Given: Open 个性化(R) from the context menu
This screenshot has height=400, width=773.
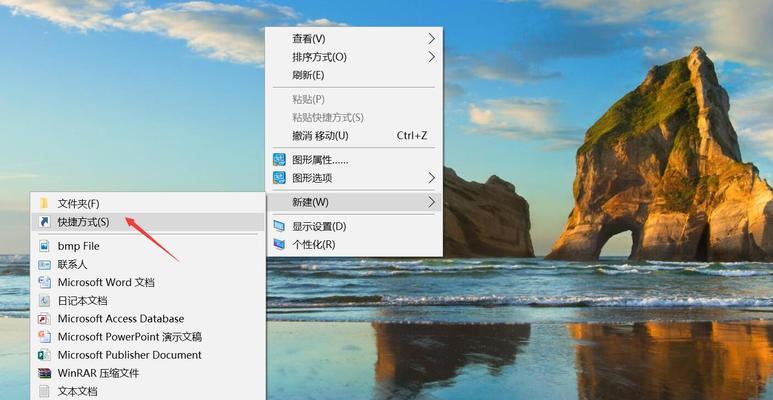Looking at the screenshot, I should coord(354,245).
